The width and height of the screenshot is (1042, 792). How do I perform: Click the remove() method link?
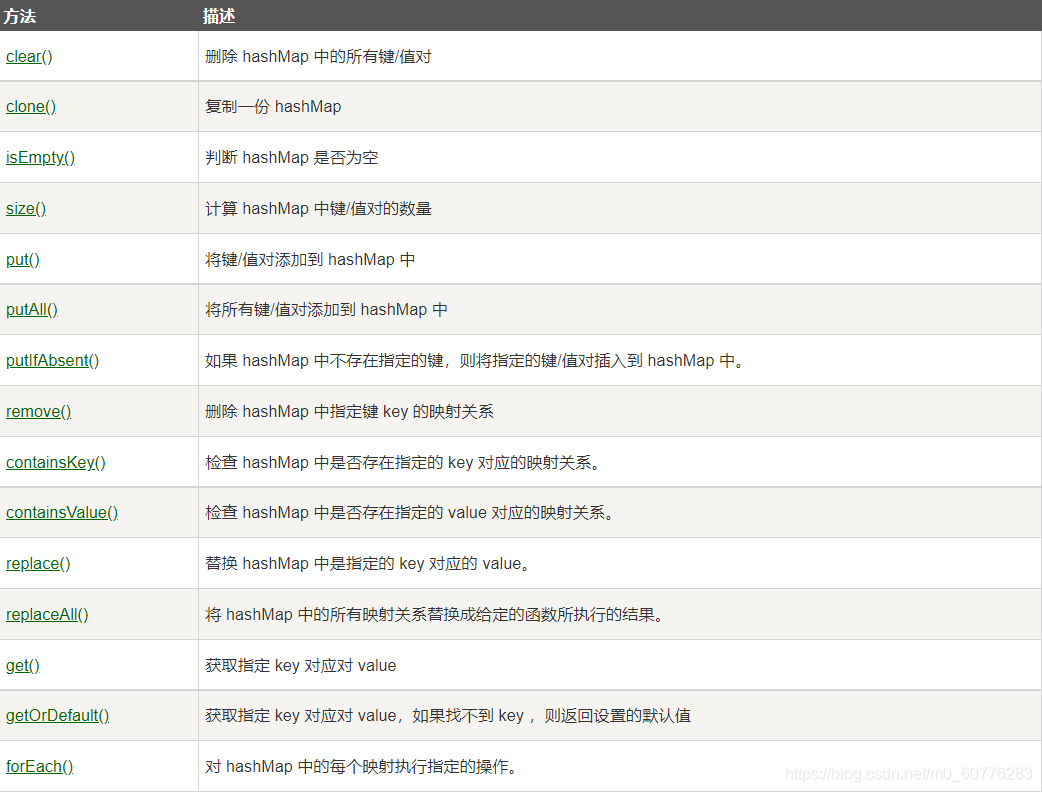pyautogui.click(x=39, y=411)
